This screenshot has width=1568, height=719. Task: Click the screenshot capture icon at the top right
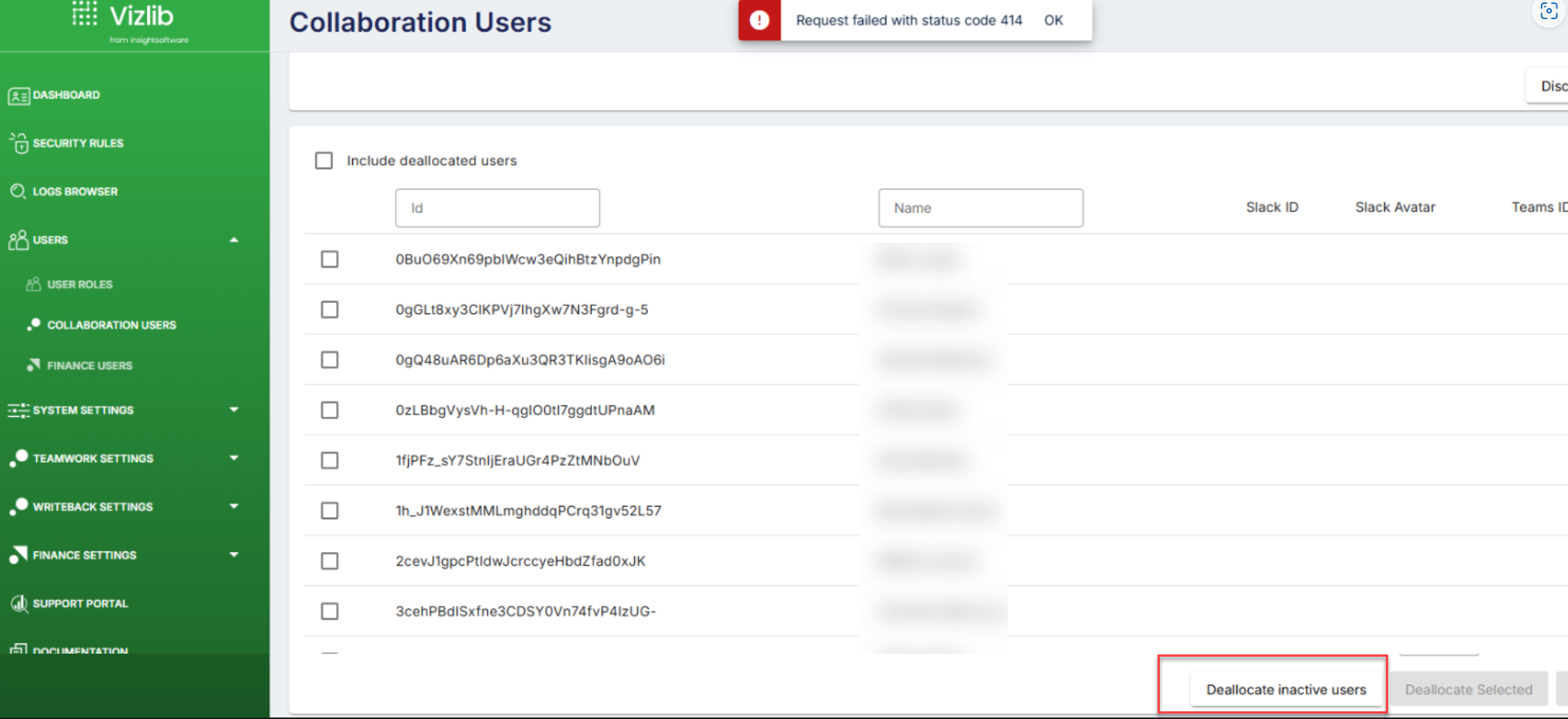[1549, 11]
